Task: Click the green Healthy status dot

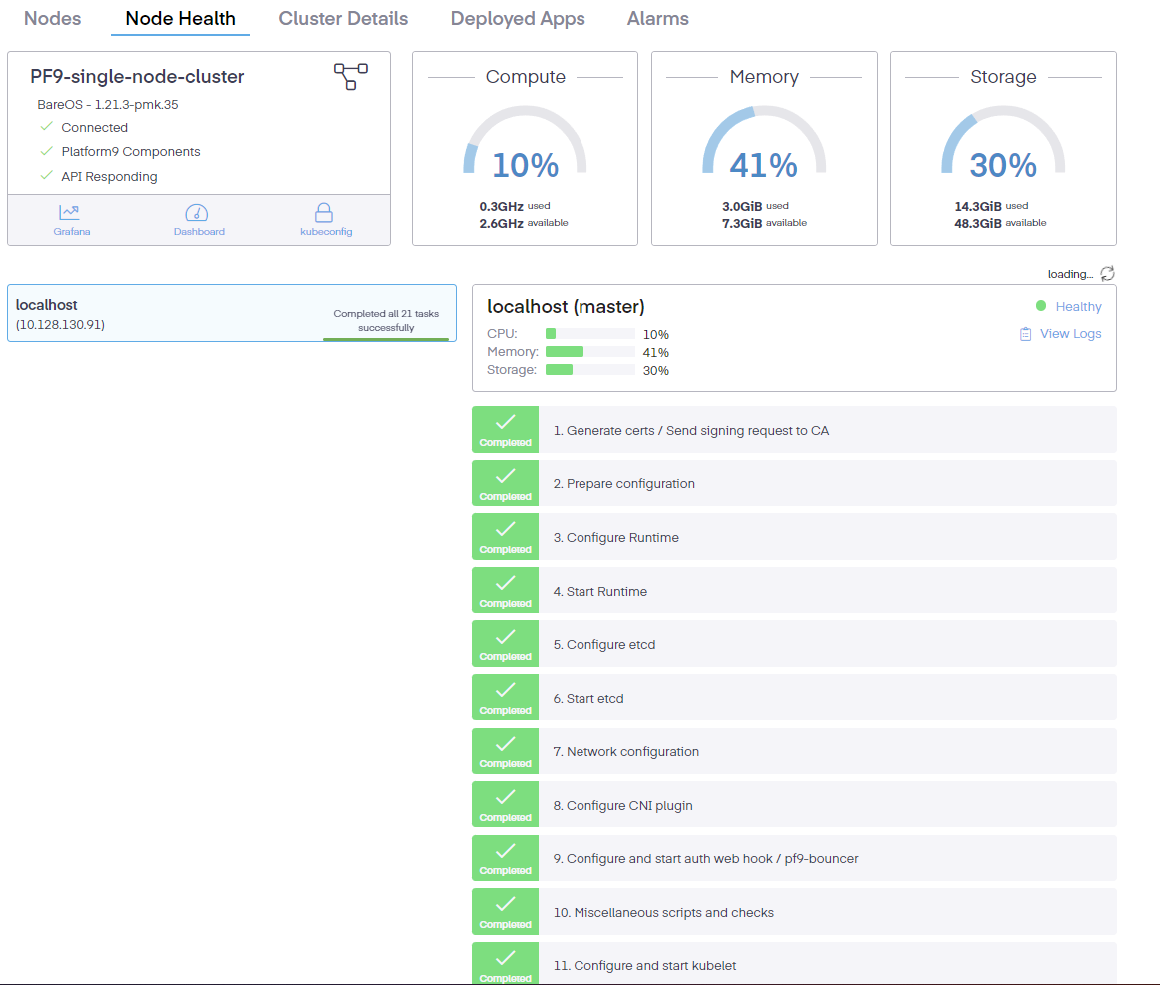Action: click(x=1040, y=306)
